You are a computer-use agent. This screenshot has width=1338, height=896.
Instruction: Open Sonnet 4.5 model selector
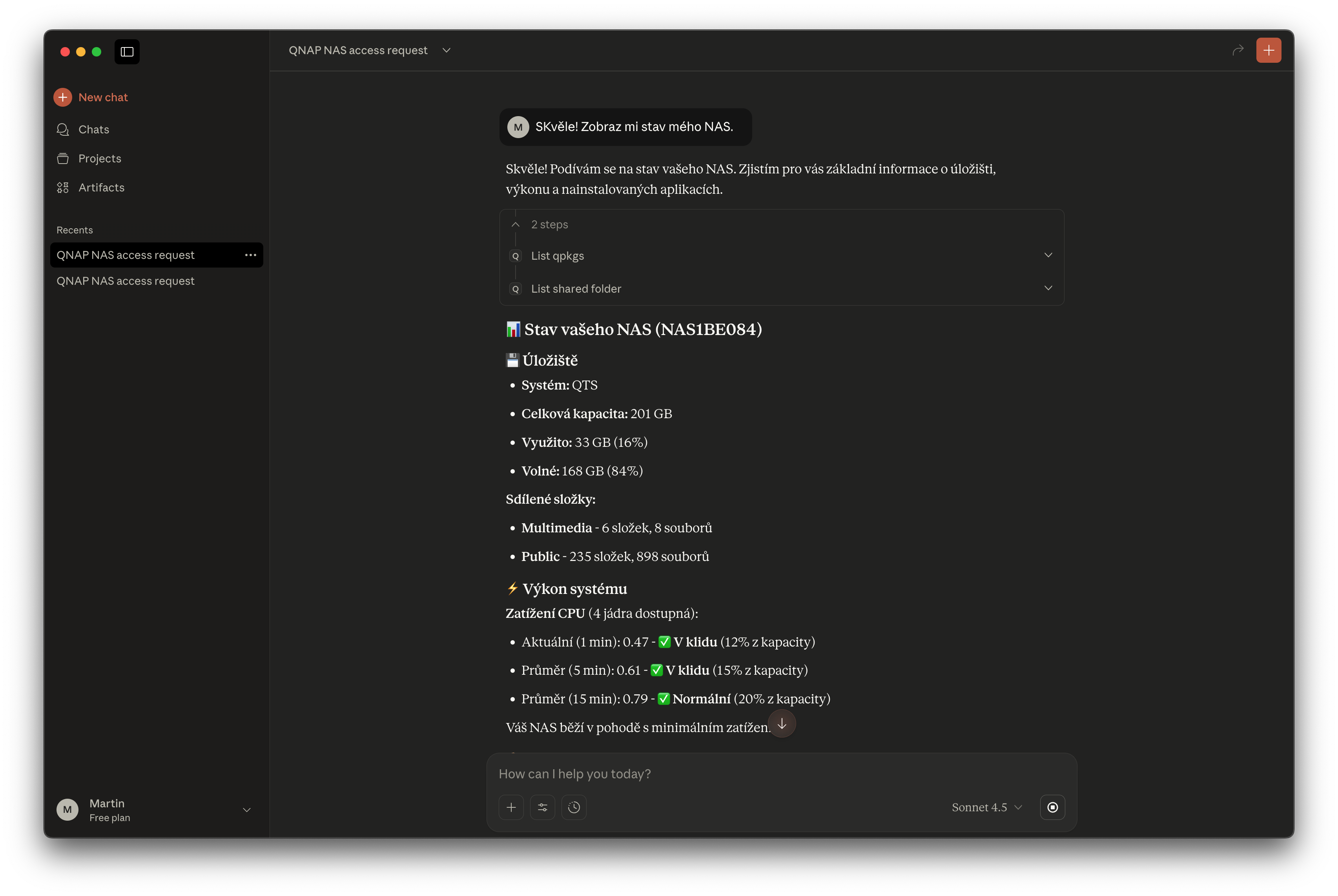pos(986,807)
